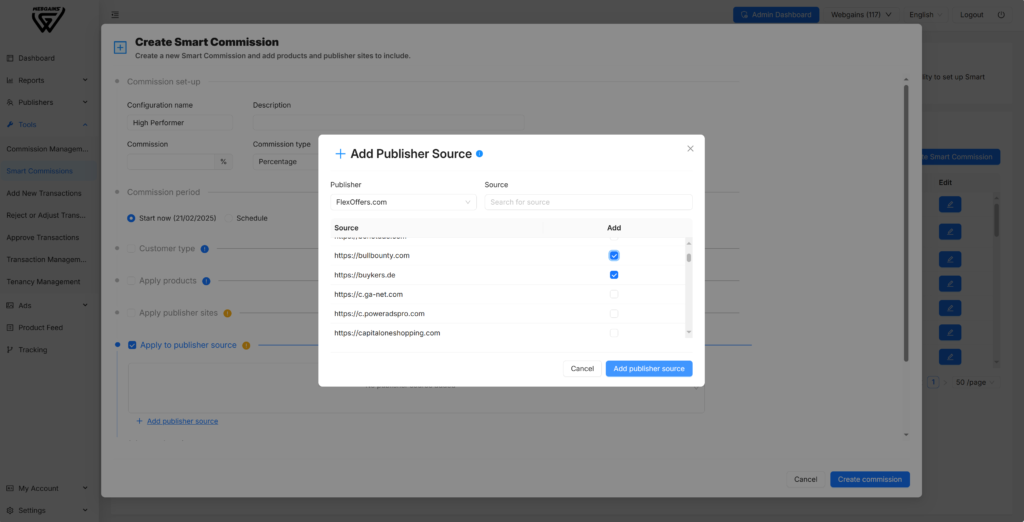Screen dimensions: 1024x522
Task: Click the Configuration name field
Action: click(x=180, y=122)
